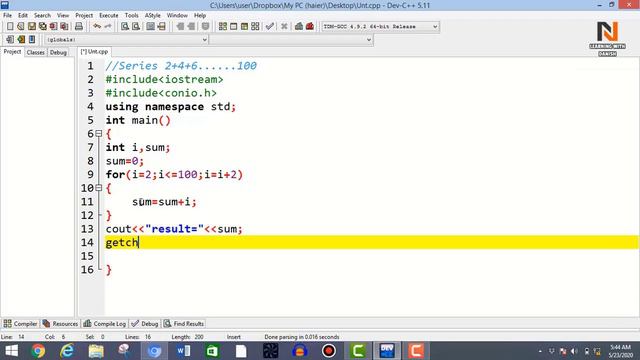Click the Profile analysis chart icon
Image resolution: width=640 pixels, height=360 pixels.
point(299,27)
